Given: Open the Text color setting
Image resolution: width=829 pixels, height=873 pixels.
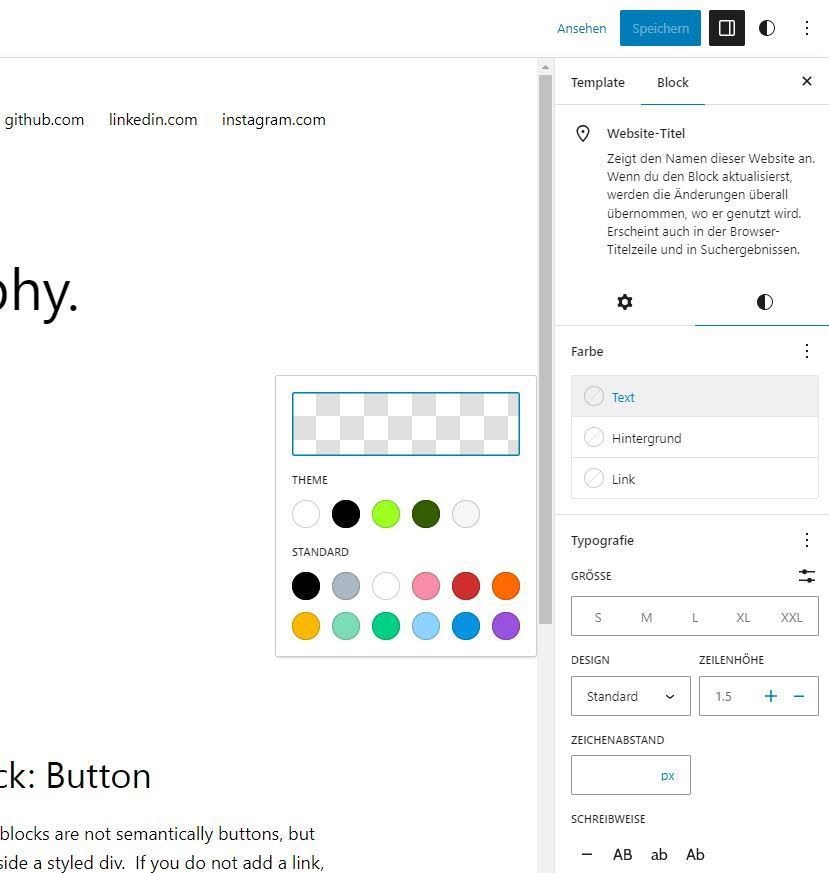Looking at the screenshot, I should [x=695, y=396].
